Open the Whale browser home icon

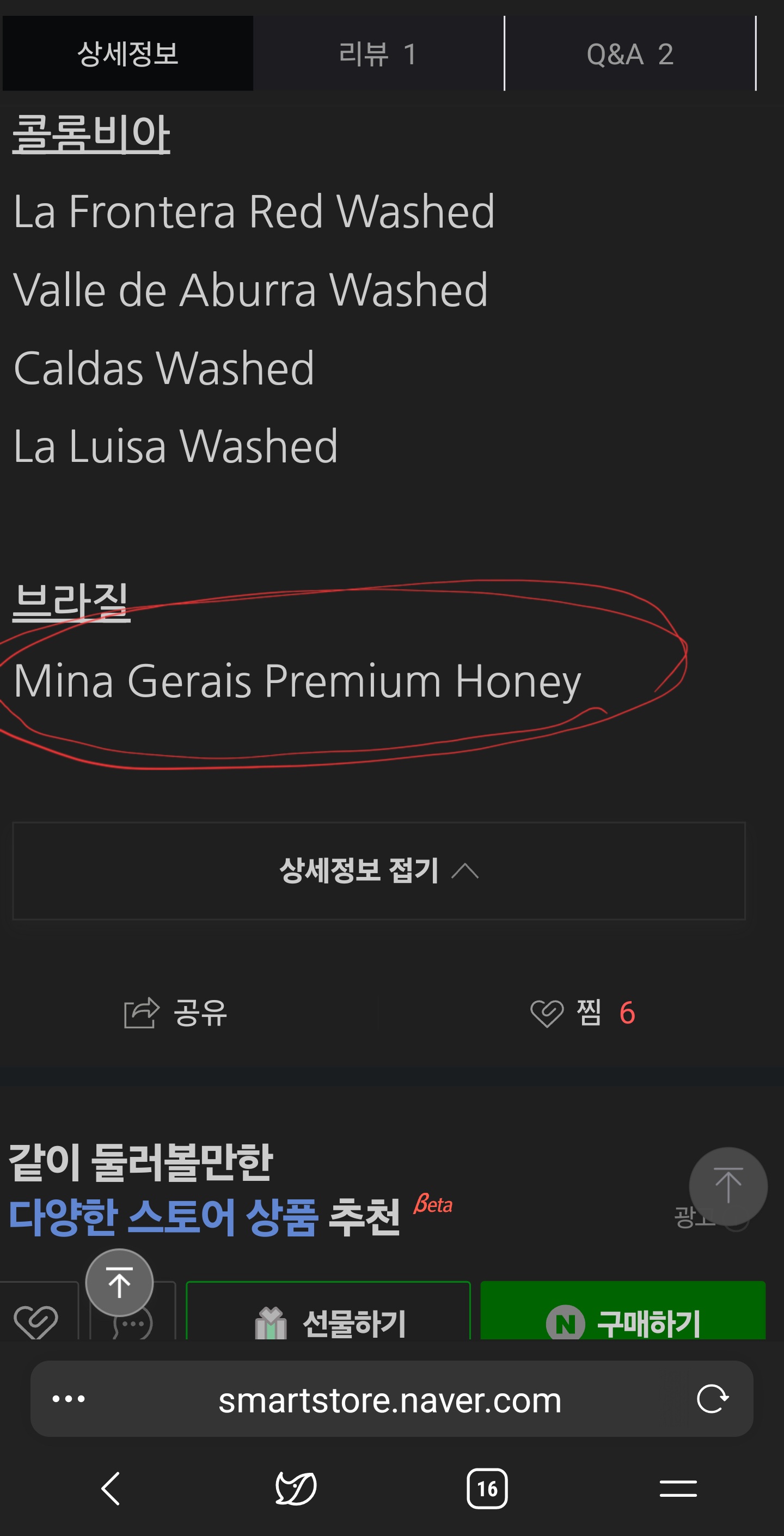pos(296,1488)
